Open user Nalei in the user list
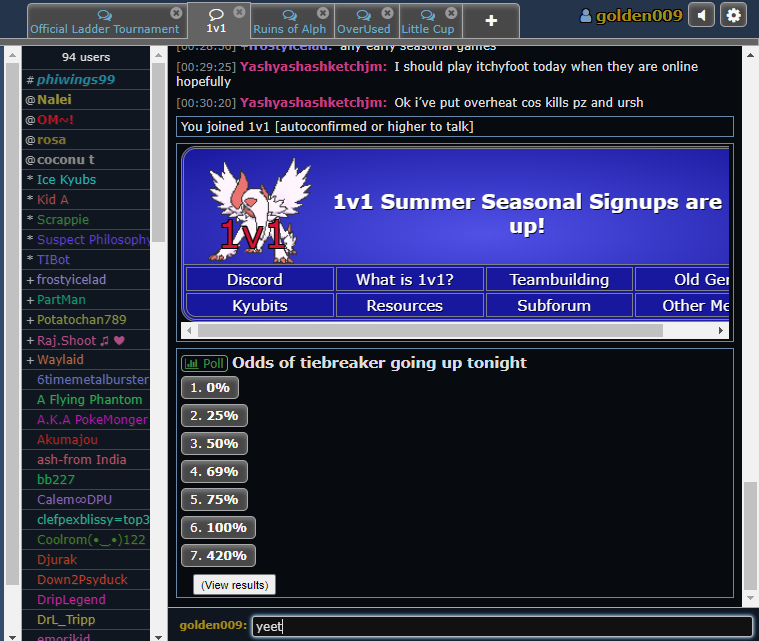Viewport: 759px width, 641px height. pyautogui.click(x=86, y=99)
